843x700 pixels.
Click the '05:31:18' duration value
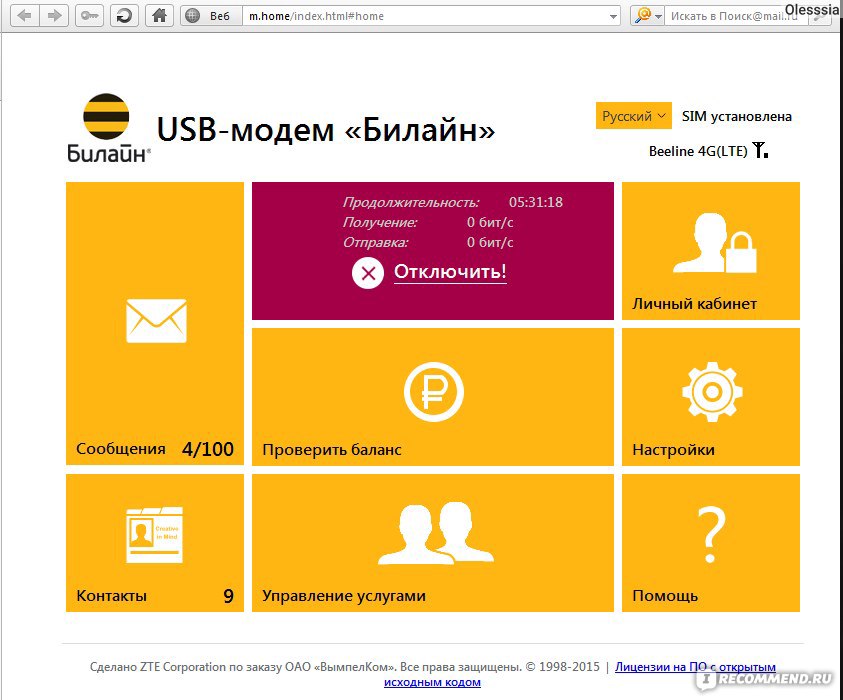click(535, 202)
